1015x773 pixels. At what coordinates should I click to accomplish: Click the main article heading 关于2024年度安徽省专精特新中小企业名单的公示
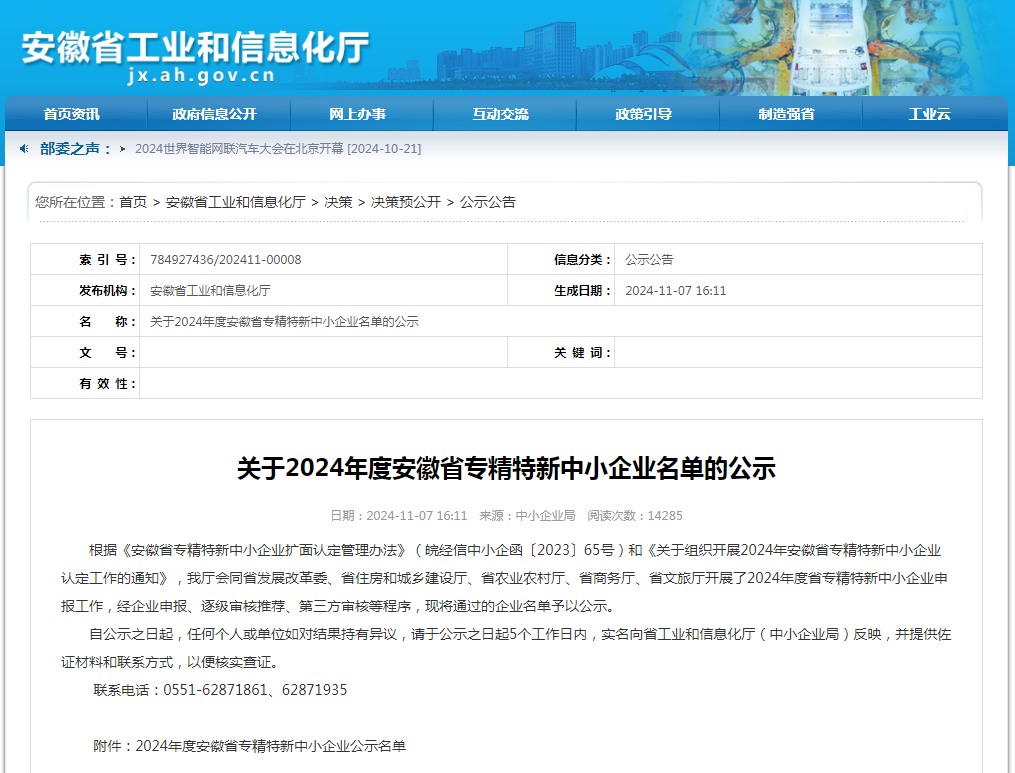click(x=506, y=468)
